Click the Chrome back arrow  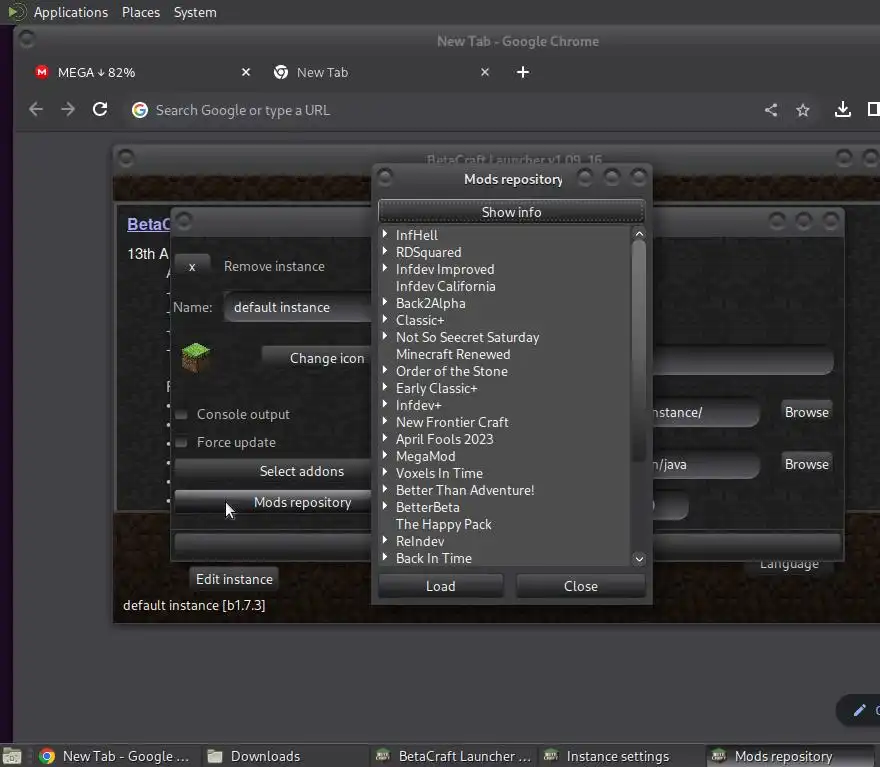tap(36, 109)
